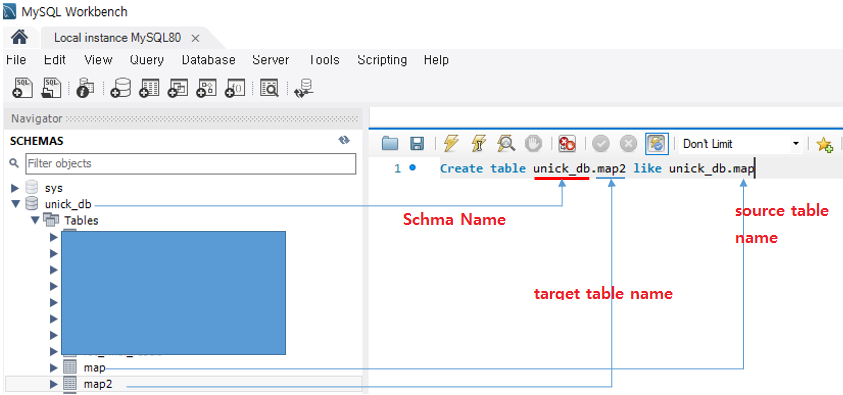Execute the SQL script lightning icon
The width and height of the screenshot is (843, 395).
451,143
